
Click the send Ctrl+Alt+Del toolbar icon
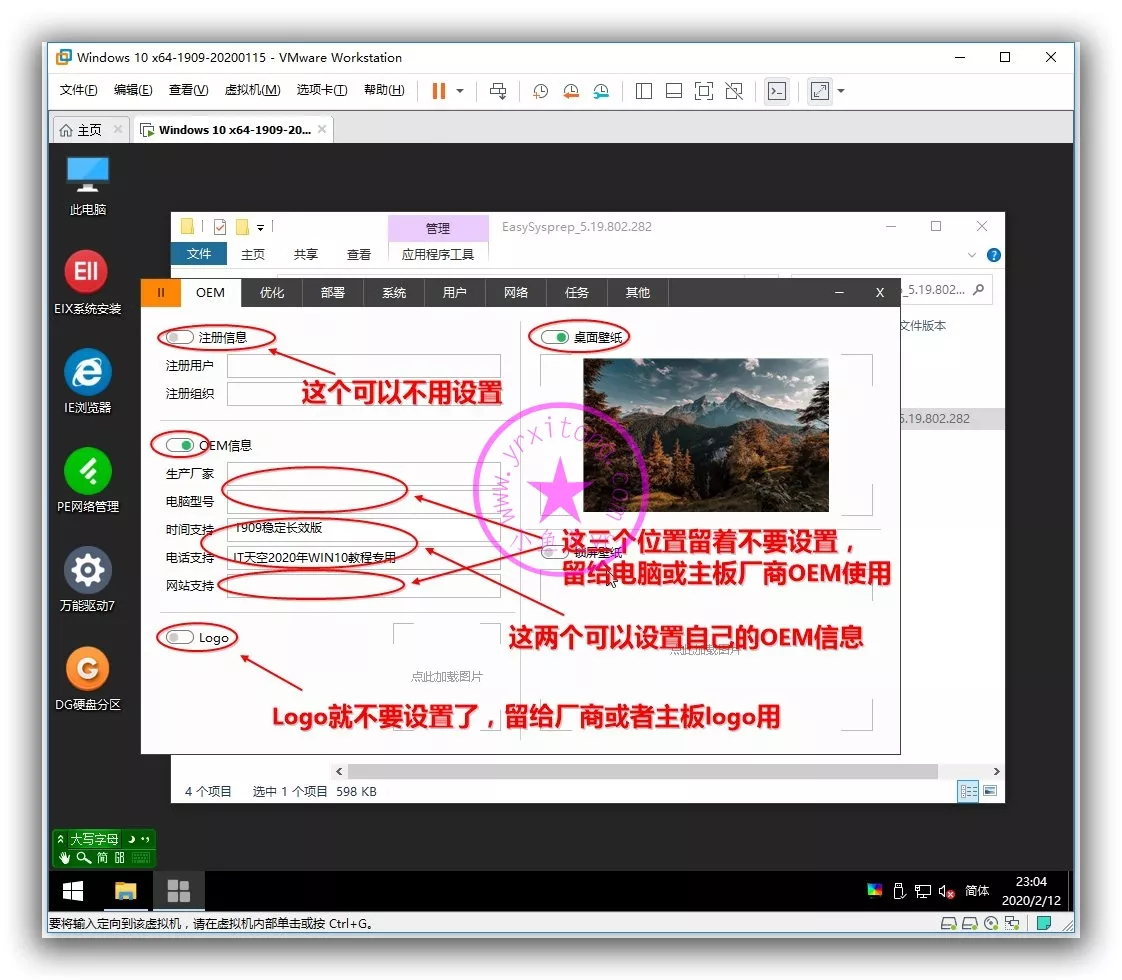[x=498, y=91]
